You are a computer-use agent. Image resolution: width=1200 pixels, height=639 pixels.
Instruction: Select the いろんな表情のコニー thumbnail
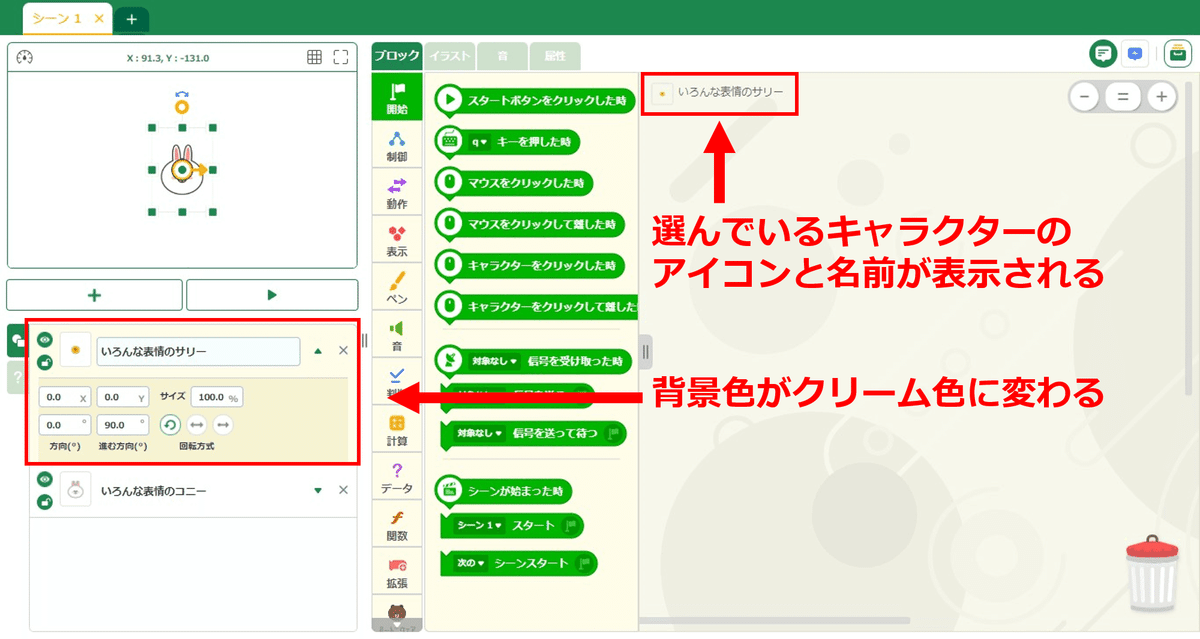pos(75,490)
